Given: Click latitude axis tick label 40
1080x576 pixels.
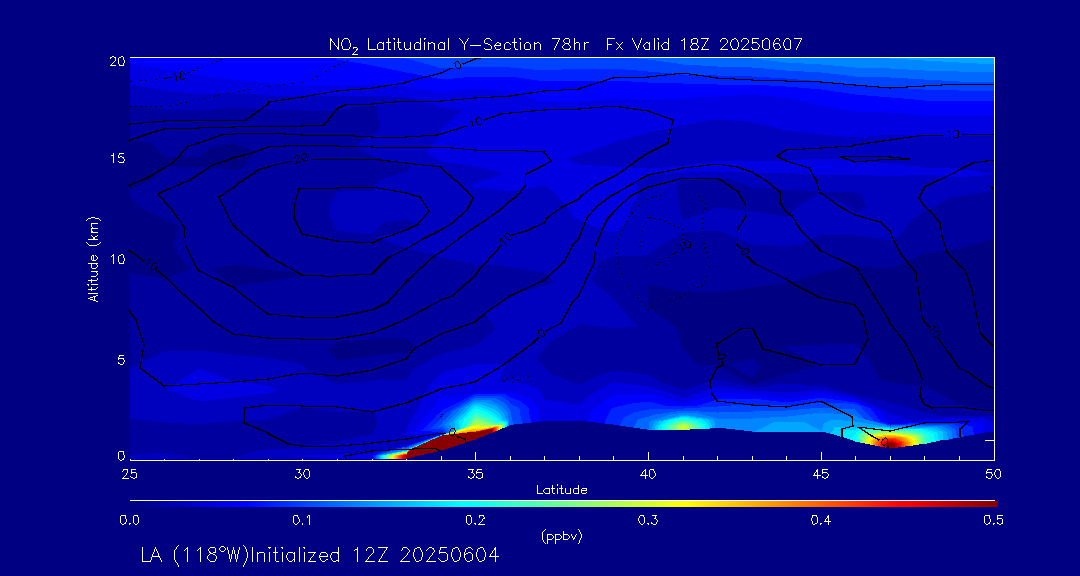Looking at the screenshot, I should 648,474.
